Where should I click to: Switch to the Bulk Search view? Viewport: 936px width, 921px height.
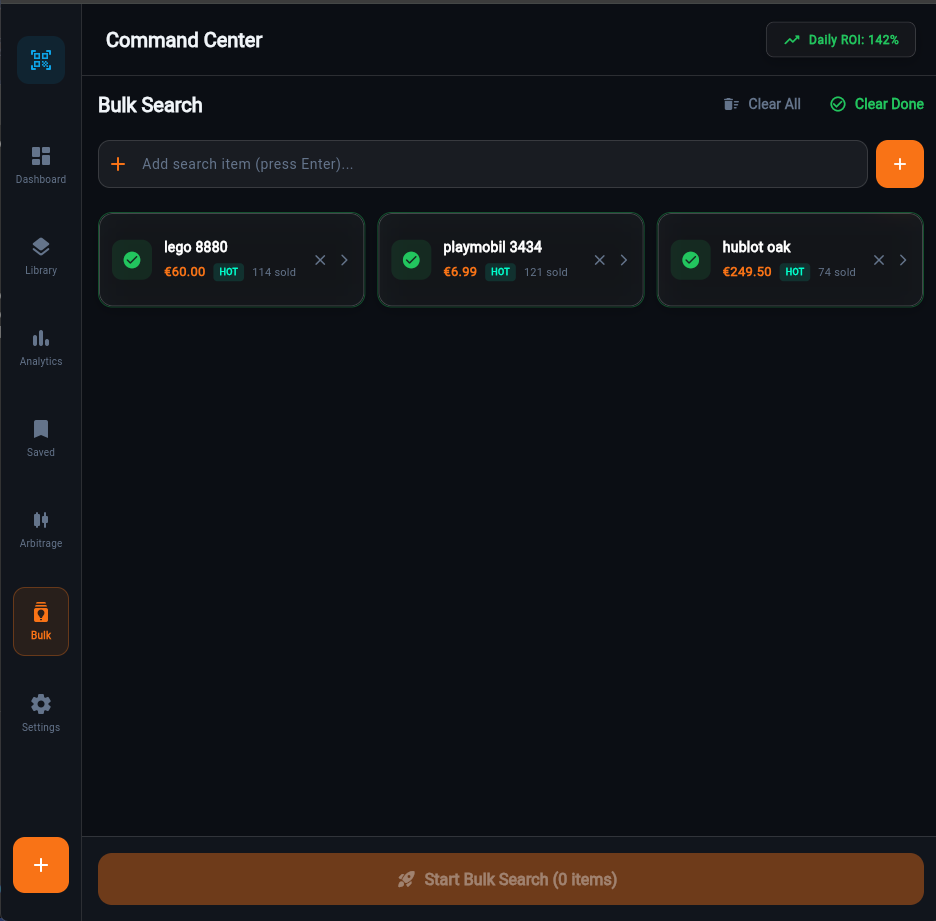click(150, 104)
